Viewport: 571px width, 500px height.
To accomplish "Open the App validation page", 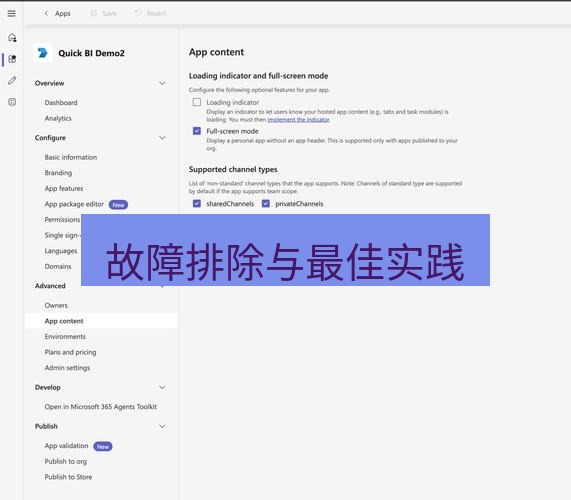I will click(67, 446).
